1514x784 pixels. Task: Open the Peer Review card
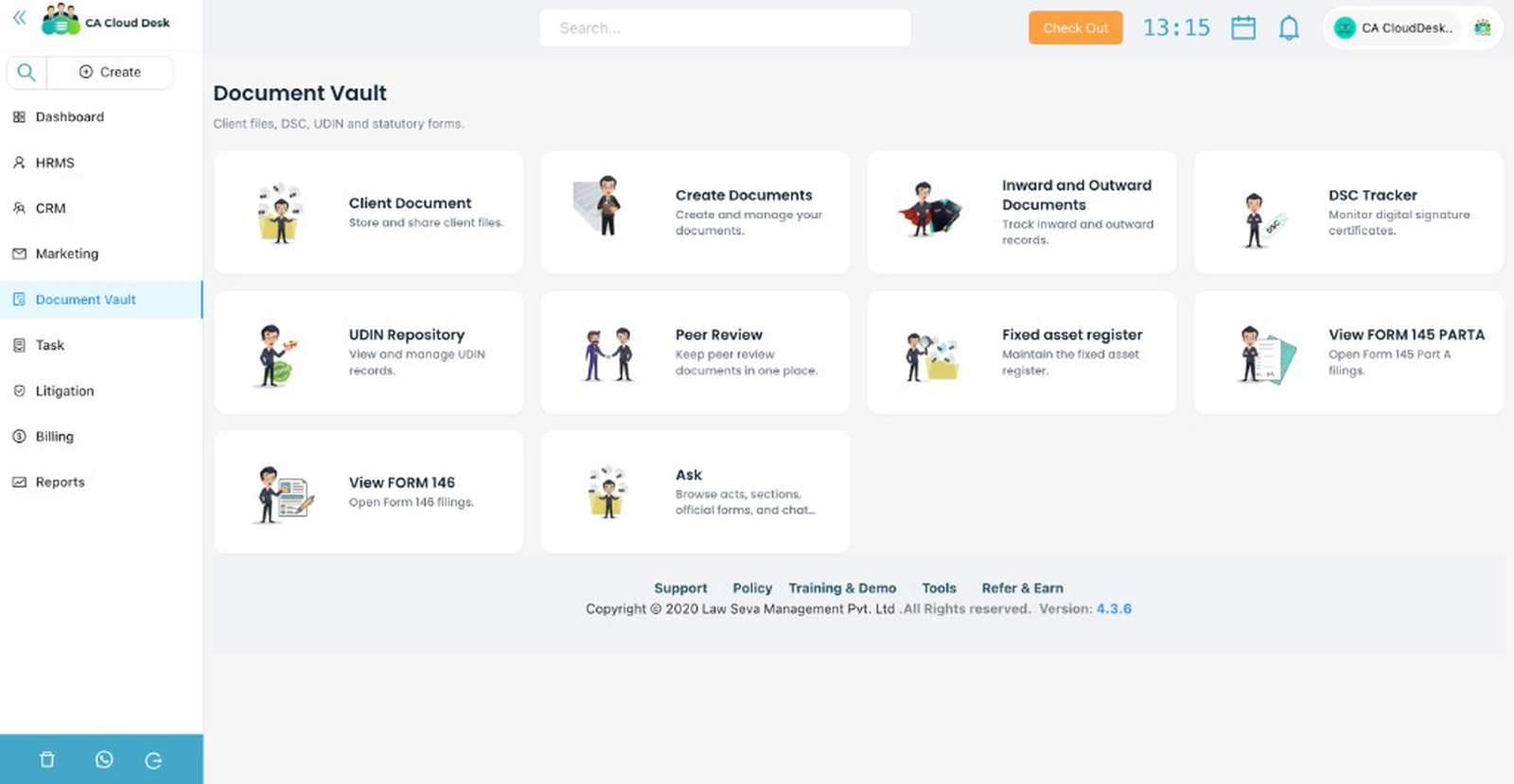point(695,352)
